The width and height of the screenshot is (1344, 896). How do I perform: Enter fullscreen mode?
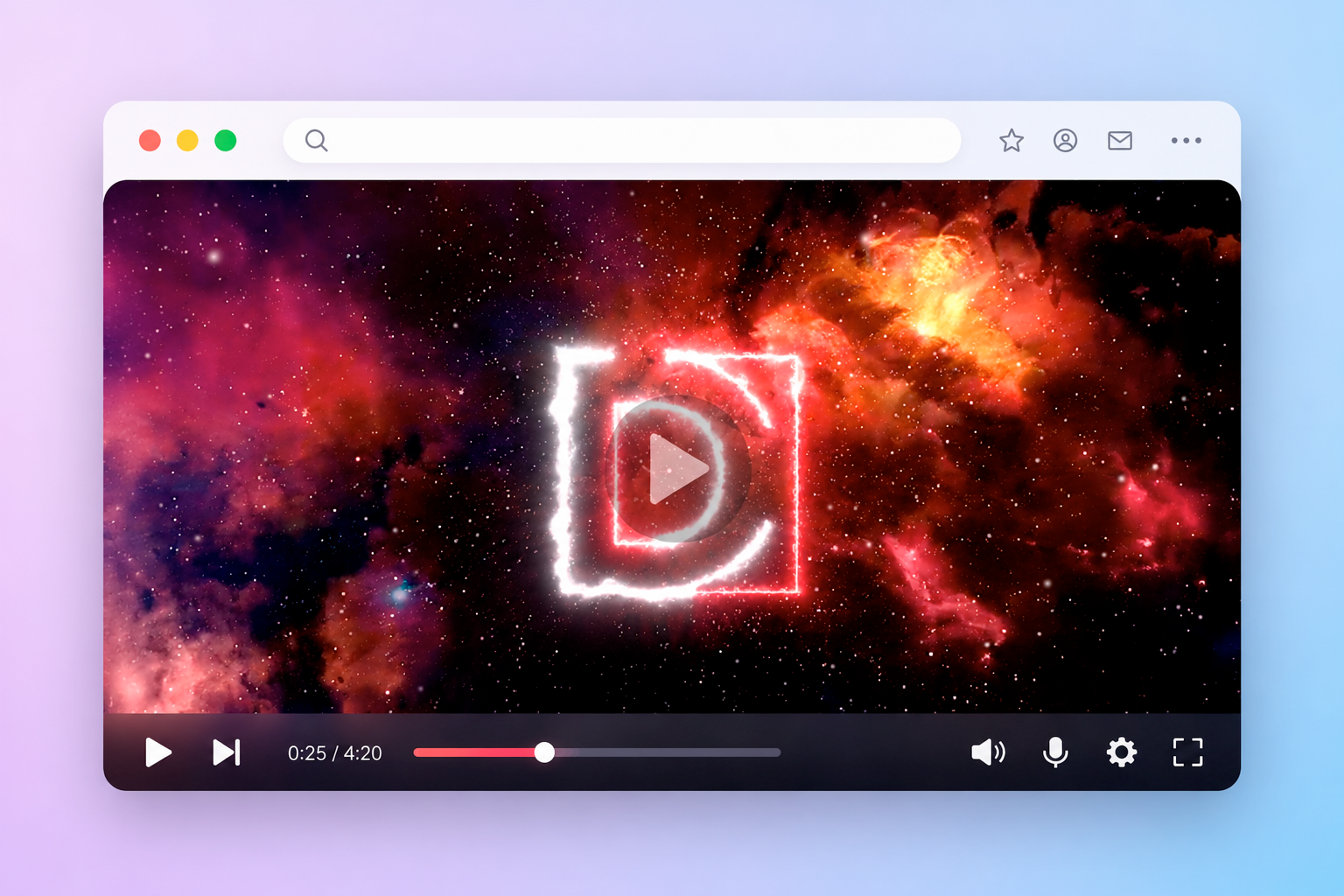pos(1187,752)
